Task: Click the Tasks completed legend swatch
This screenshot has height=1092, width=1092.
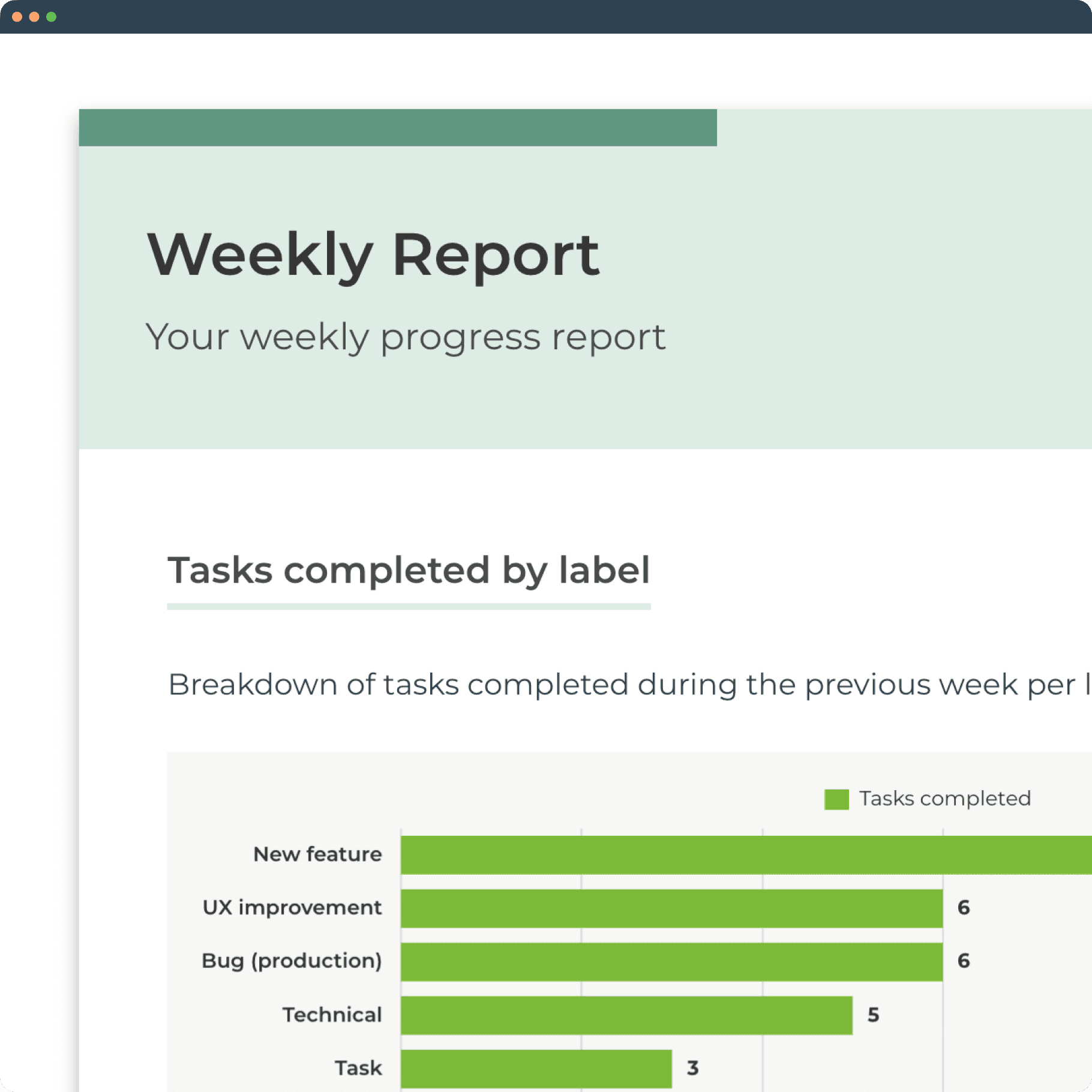Action: tap(836, 799)
